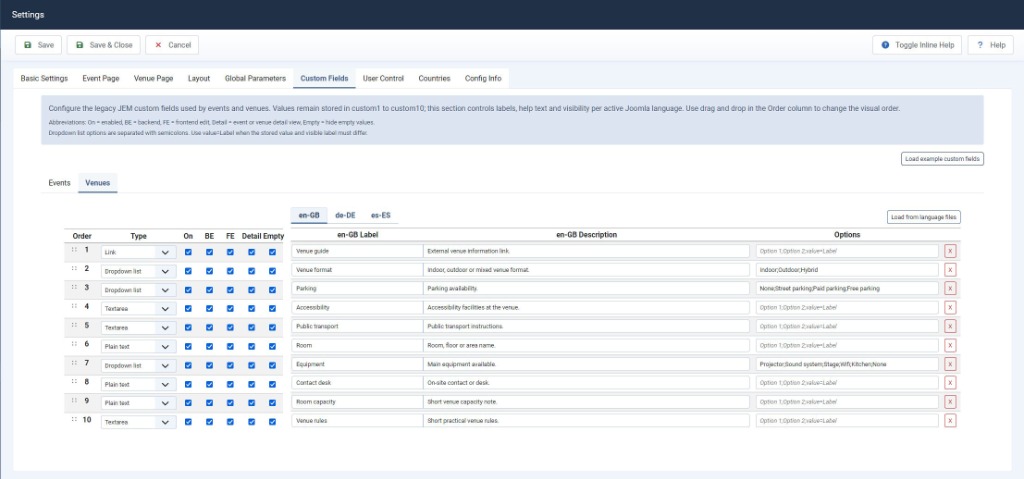The image size is (1024, 479).
Task: Go to the Global Parameters tab
Action: coord(255,78)
